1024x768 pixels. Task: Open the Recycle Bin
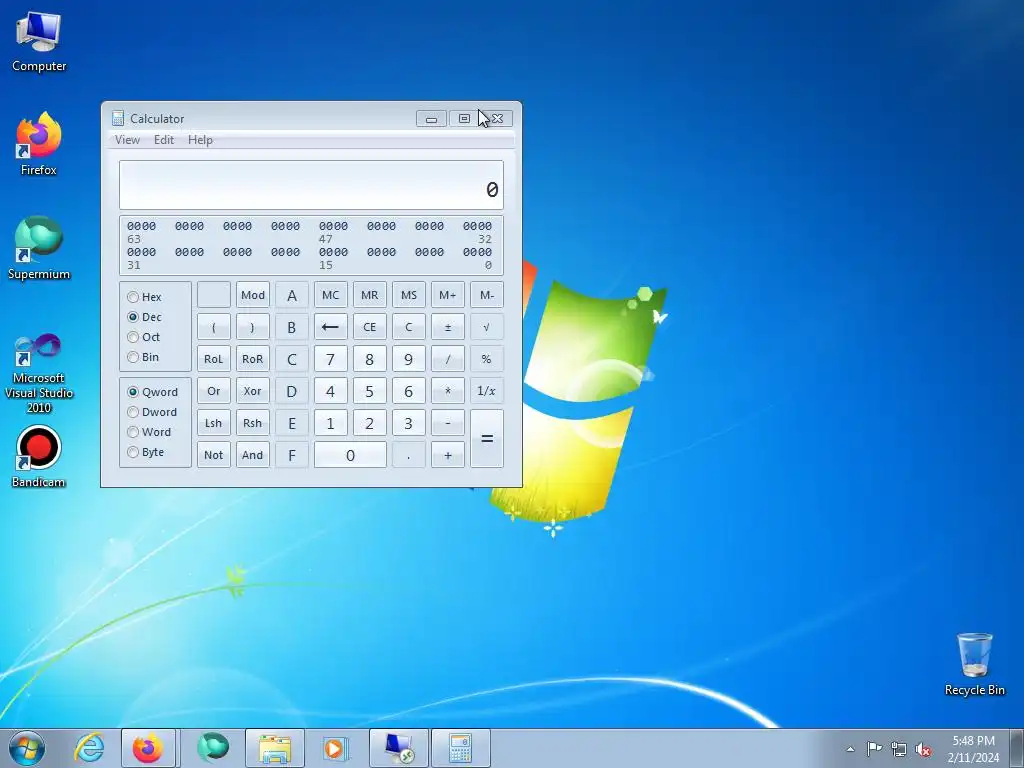click(974, 664)
